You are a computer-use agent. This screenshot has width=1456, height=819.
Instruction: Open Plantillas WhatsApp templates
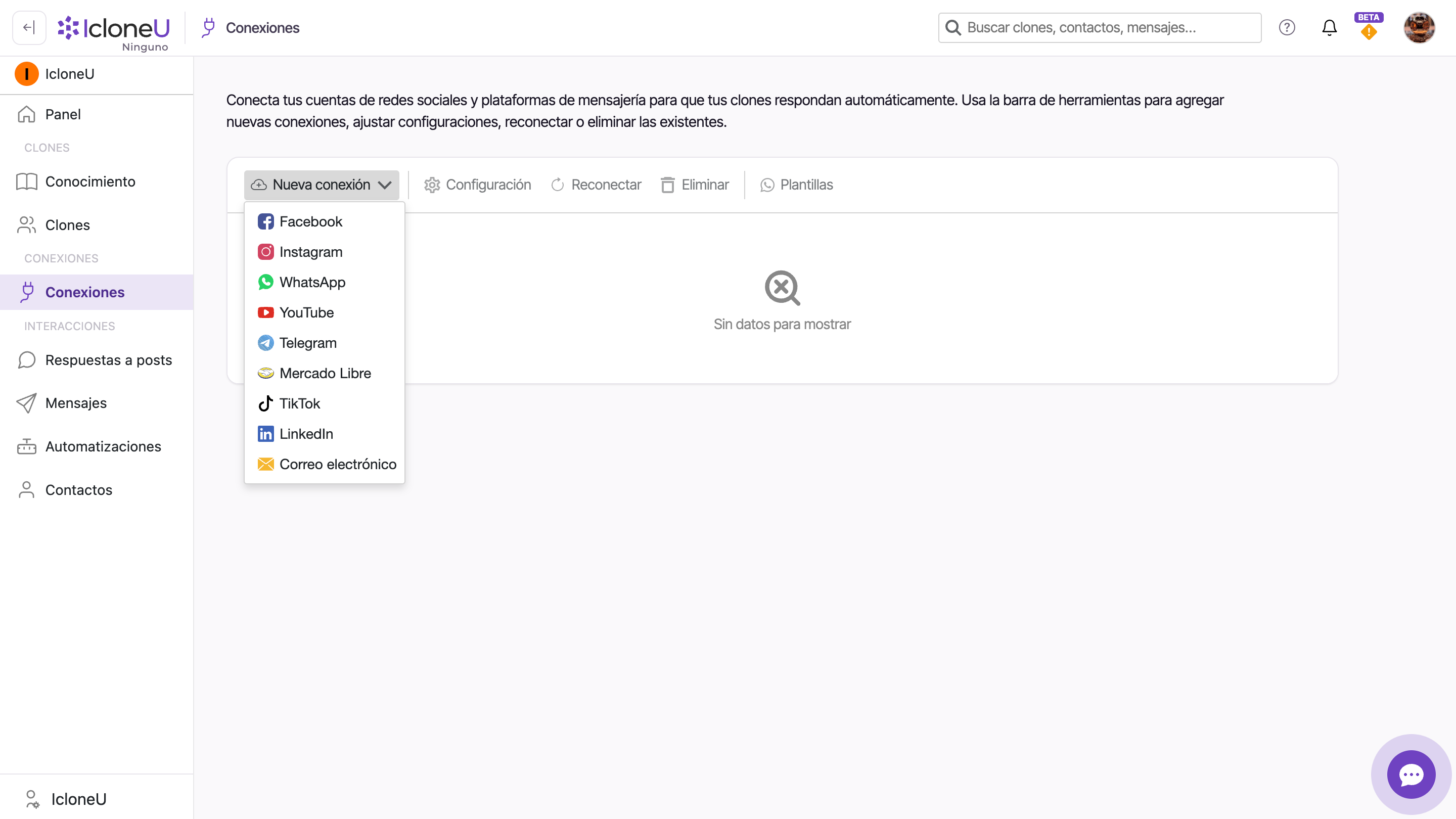pyautogui.click(x=796, y=185)
